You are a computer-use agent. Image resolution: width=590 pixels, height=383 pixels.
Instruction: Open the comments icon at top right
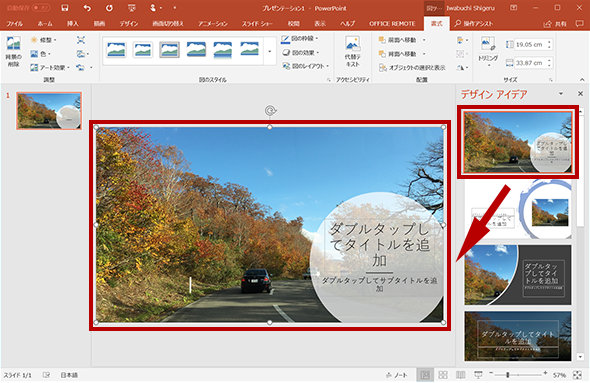click(x=579, y=23)
